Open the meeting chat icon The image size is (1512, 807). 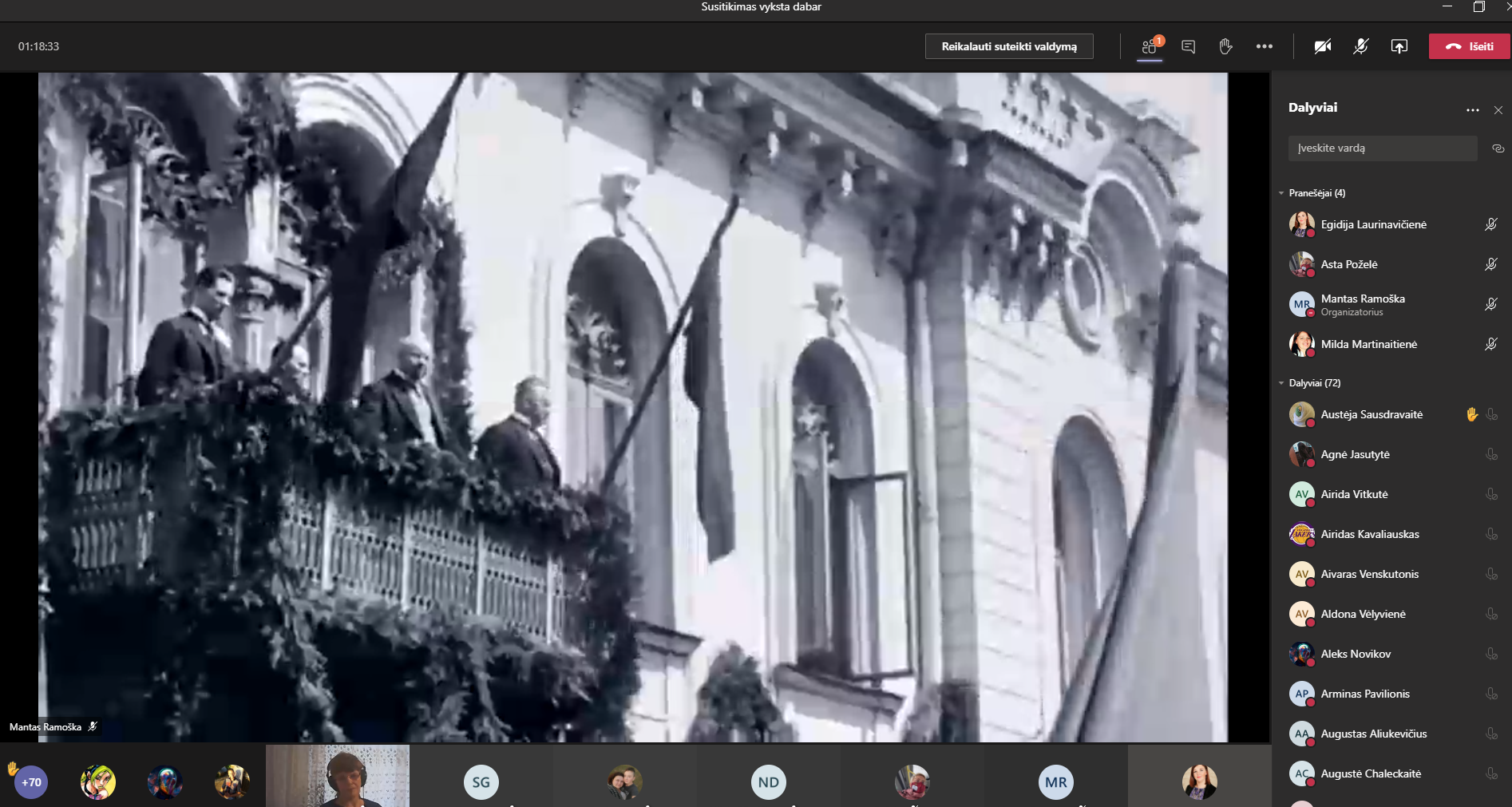(x=1188, y=46)
